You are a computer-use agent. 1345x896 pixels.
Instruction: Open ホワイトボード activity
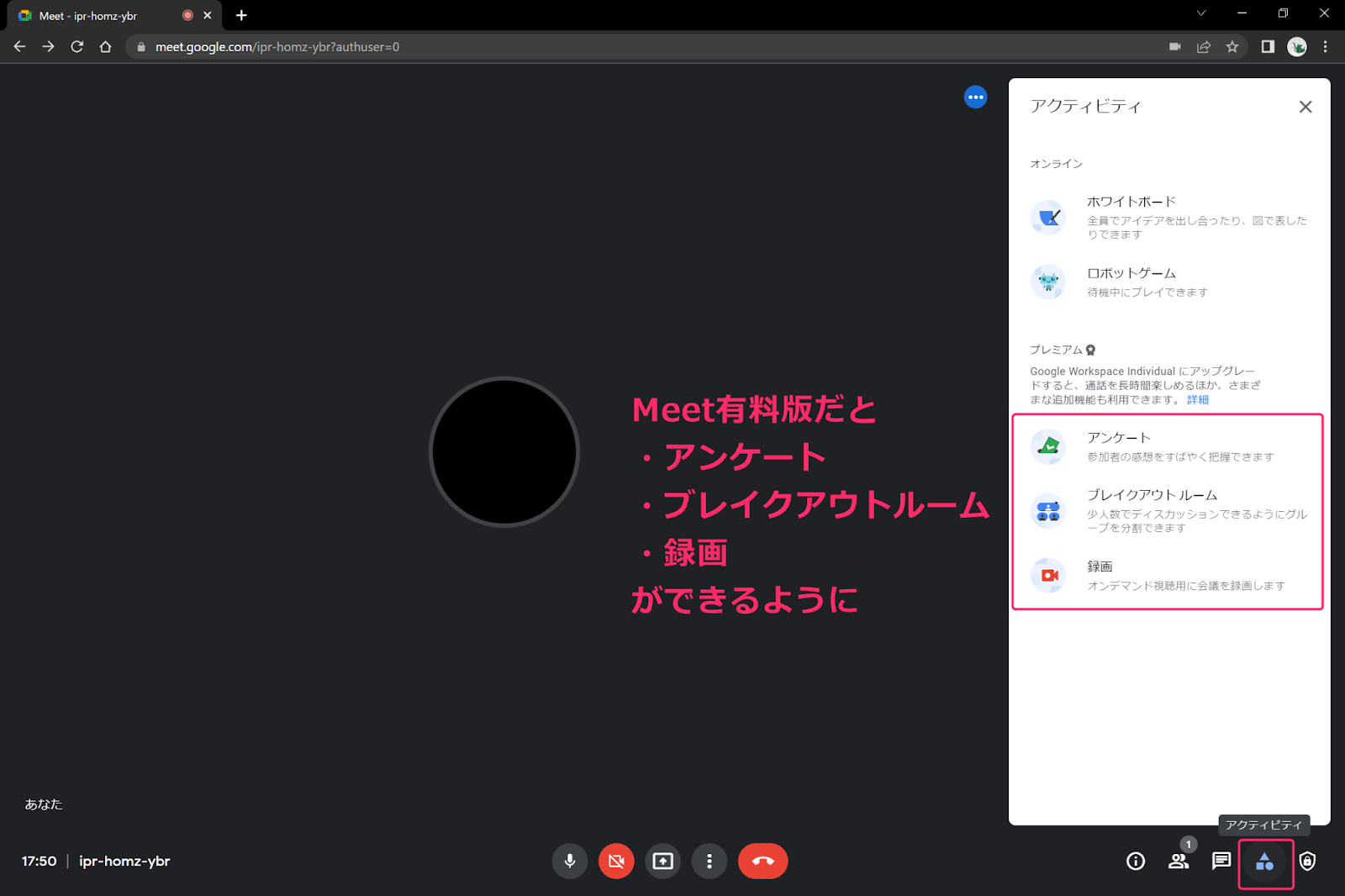(1169, 218)
